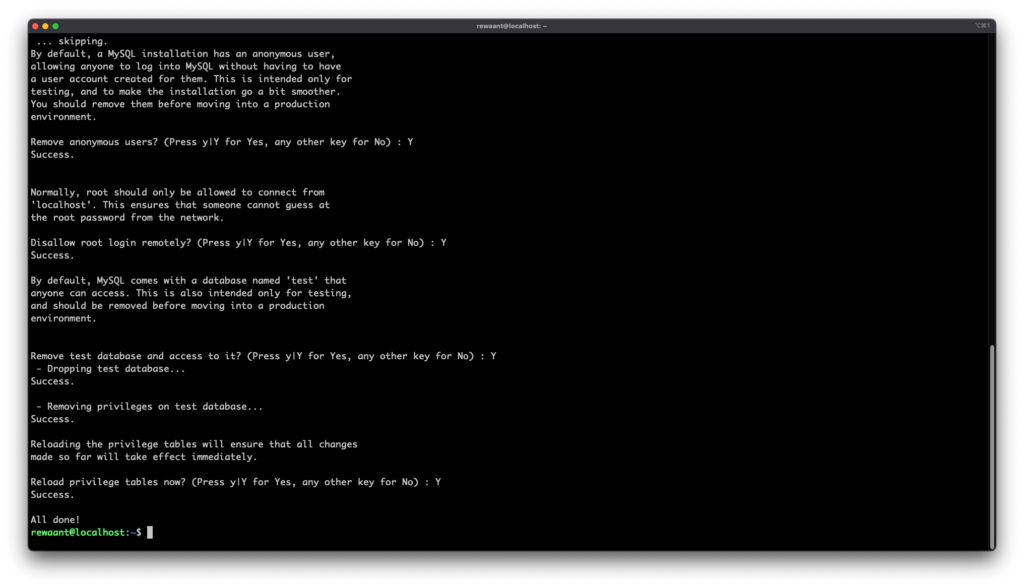Click line 'allowing anyone to log into MySQL'
This screenshot has width=1024, height=588.
185,66
